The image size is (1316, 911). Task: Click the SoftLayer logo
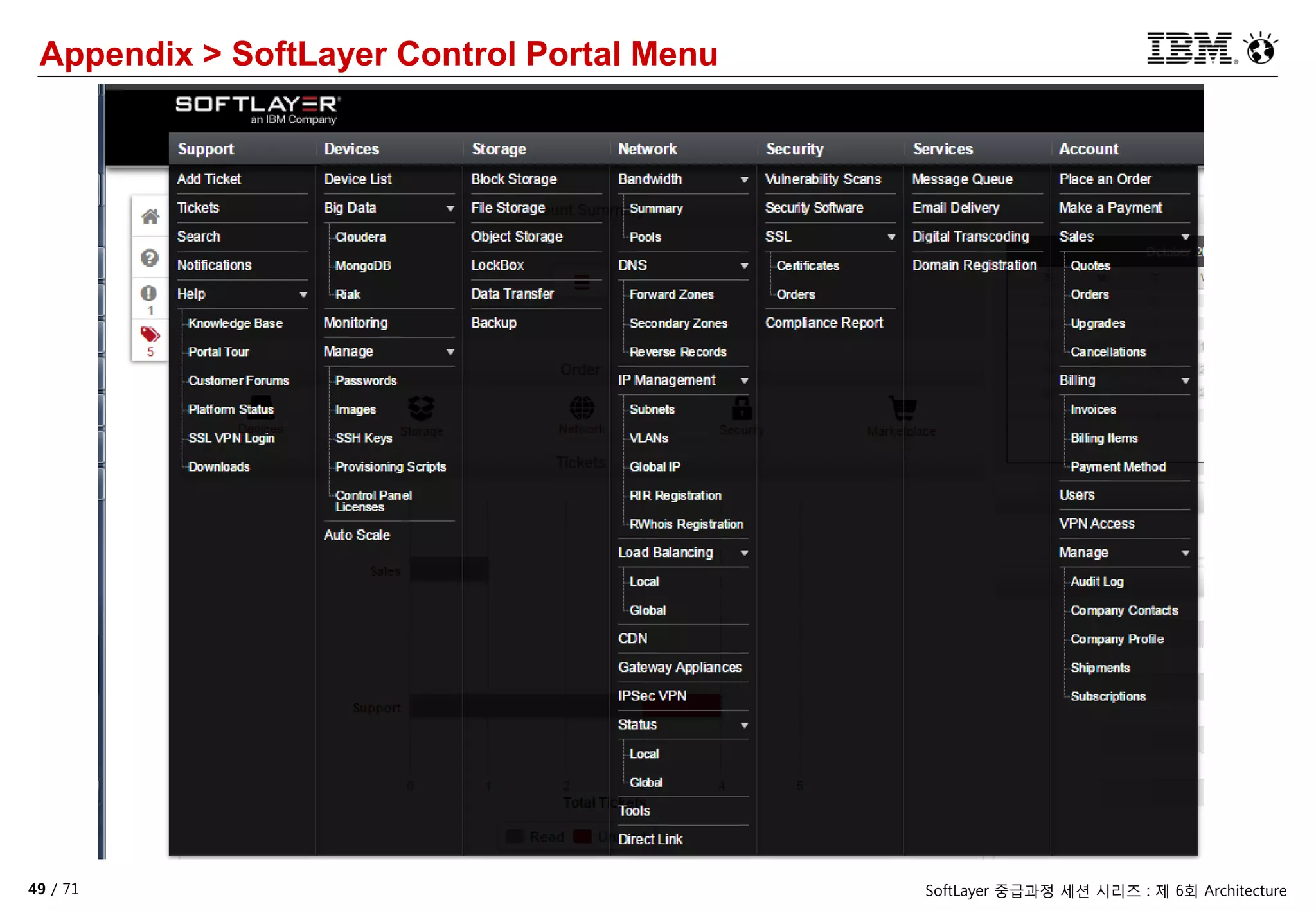258,109
